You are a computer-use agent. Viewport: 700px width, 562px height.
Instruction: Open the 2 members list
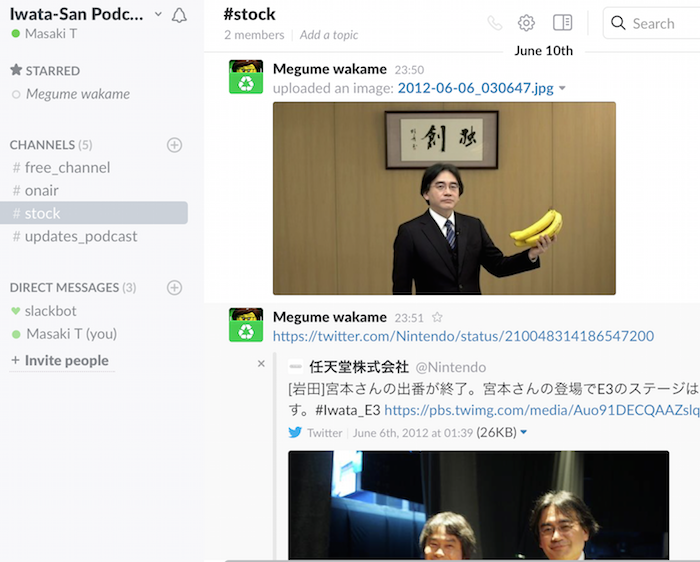pos(254,35)
